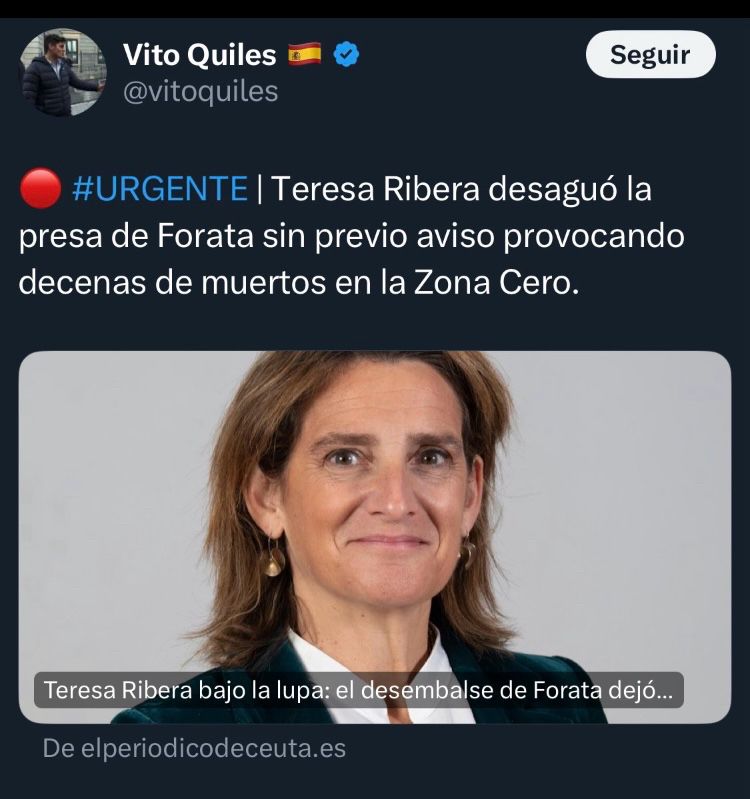Click 'presa de Forata' in the tweet text
Image resolution: width=750 pixels, height=799 pixels.
click(136, 236)
